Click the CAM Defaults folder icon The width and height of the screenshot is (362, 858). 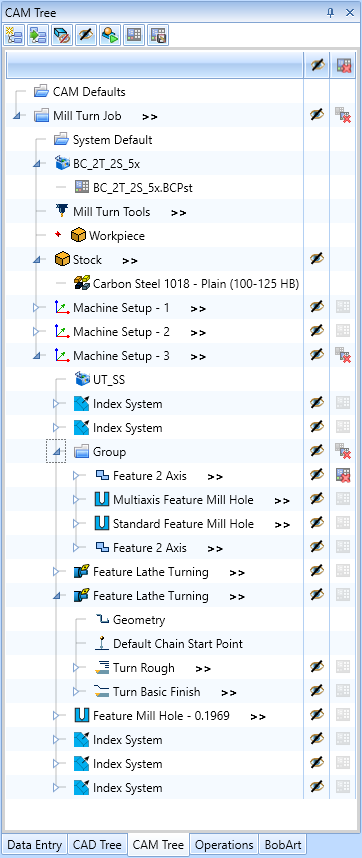coord(42,91)
